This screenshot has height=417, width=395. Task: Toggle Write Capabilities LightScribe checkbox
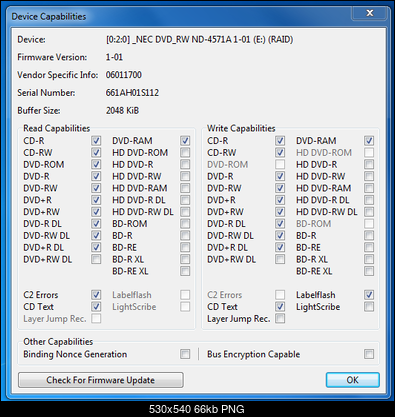[x=369, y=307]
